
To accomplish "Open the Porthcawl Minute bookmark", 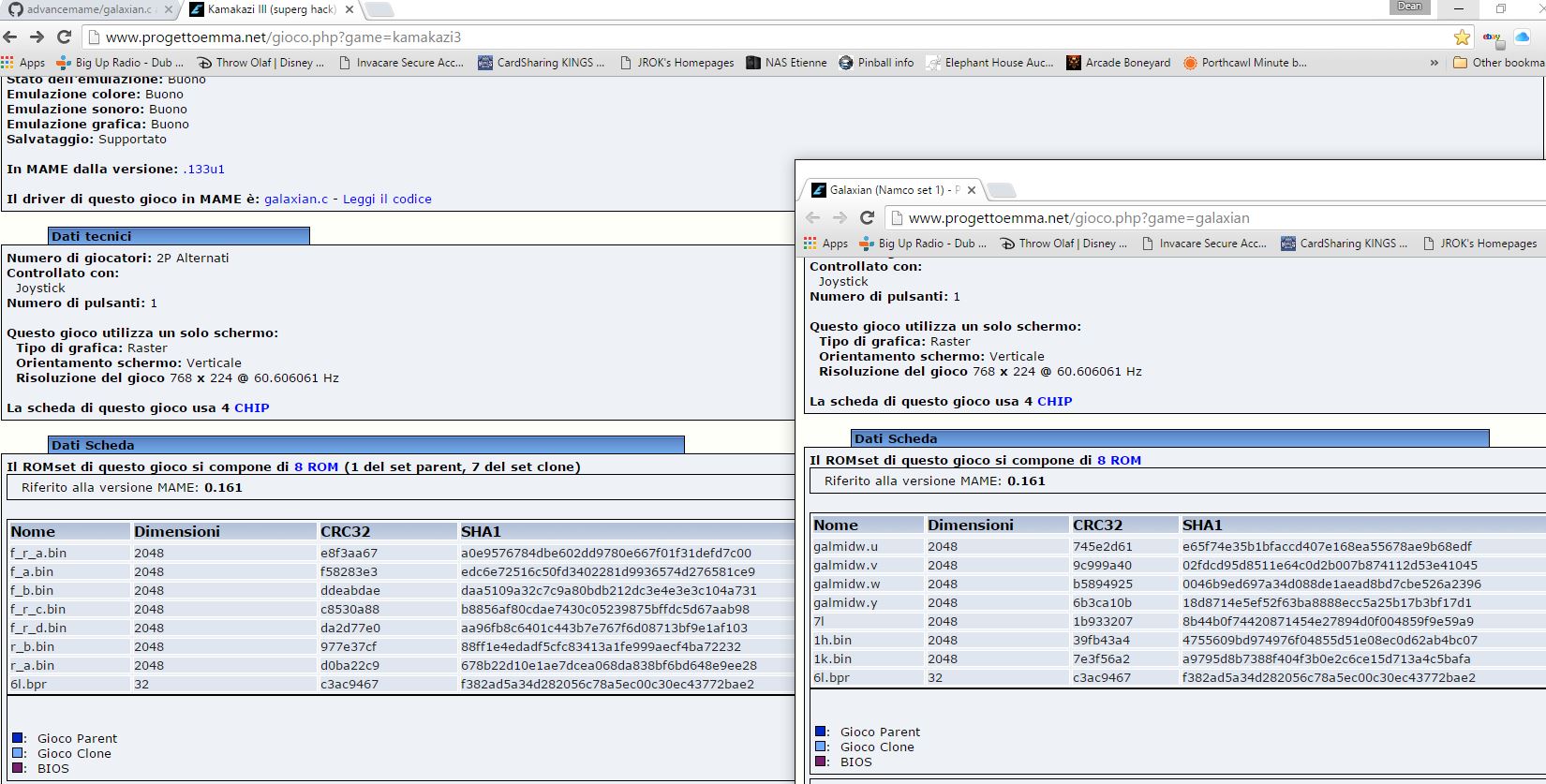I will point(1244,63).
